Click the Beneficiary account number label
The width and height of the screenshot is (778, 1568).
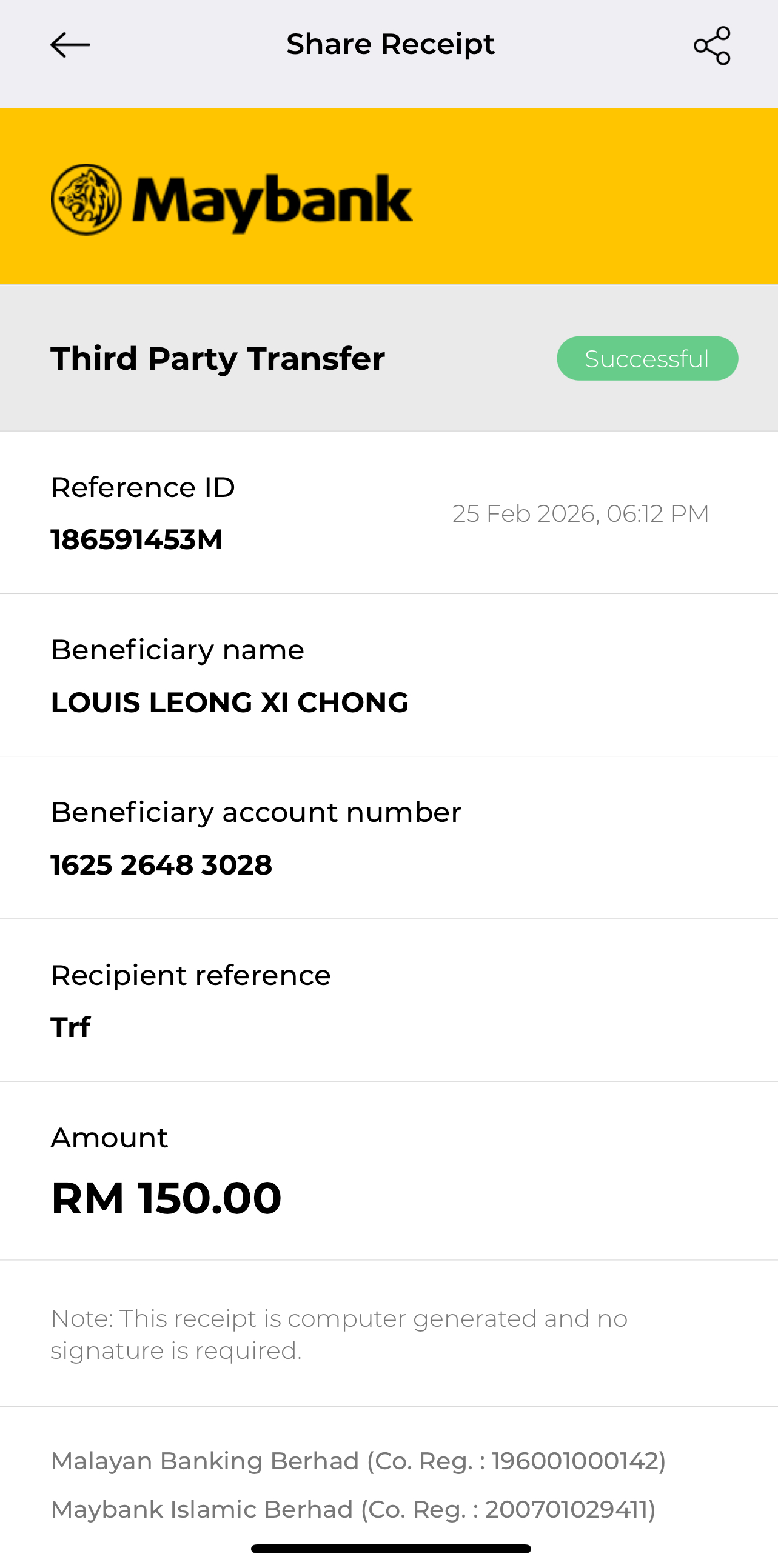point(256,813)
